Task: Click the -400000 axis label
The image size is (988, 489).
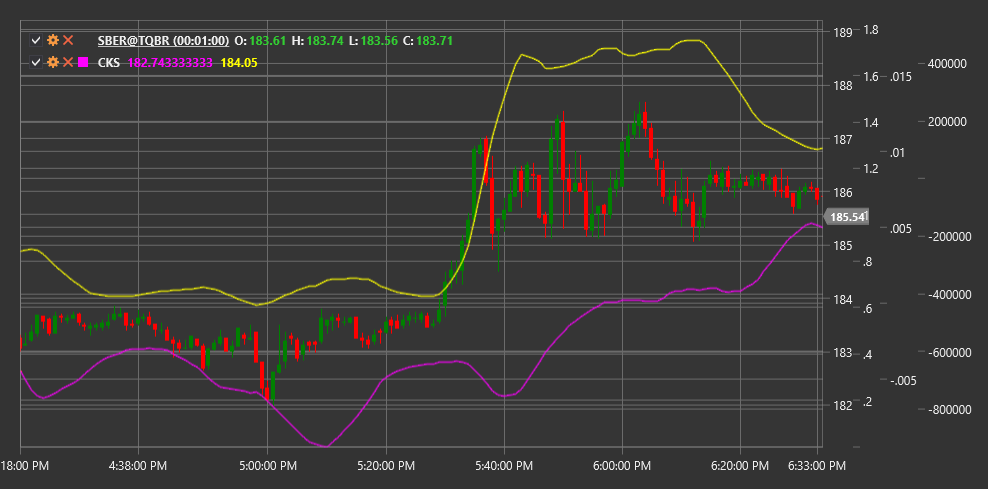Action: tap(948, 295)
